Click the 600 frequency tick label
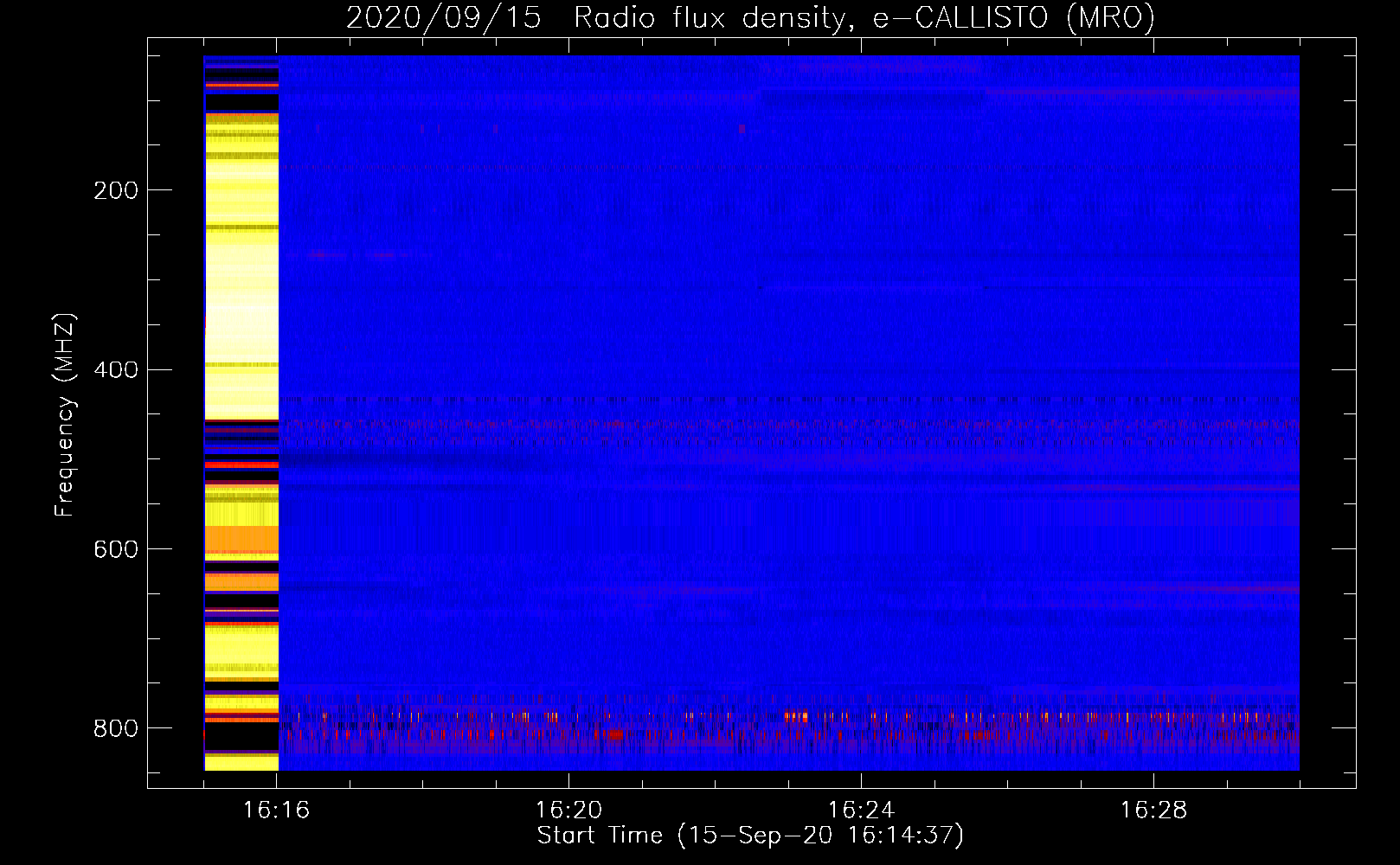Screen dimensions: 1400x865 (x=116, y=550)
